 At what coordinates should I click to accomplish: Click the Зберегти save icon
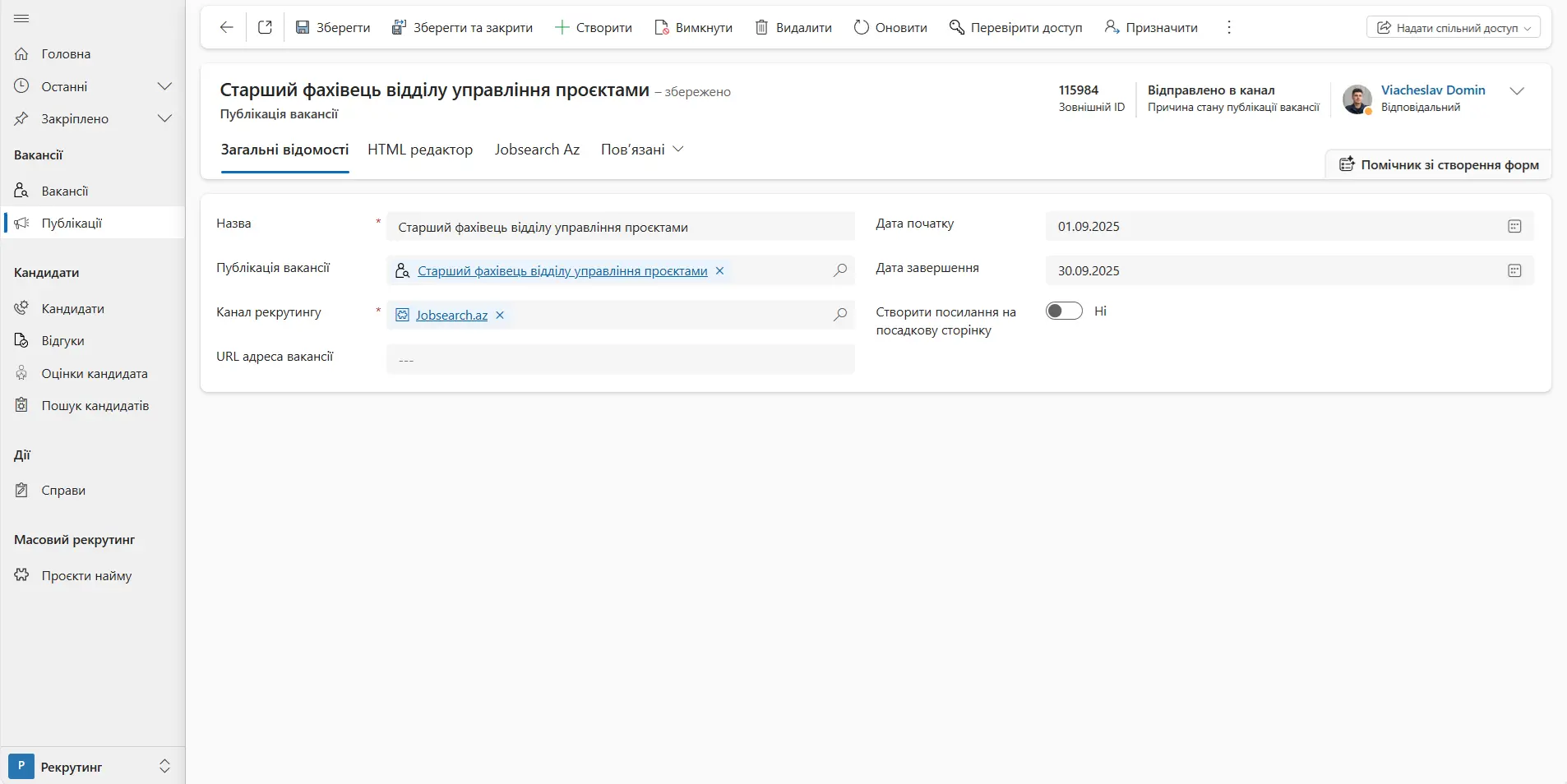click(303, 26)
